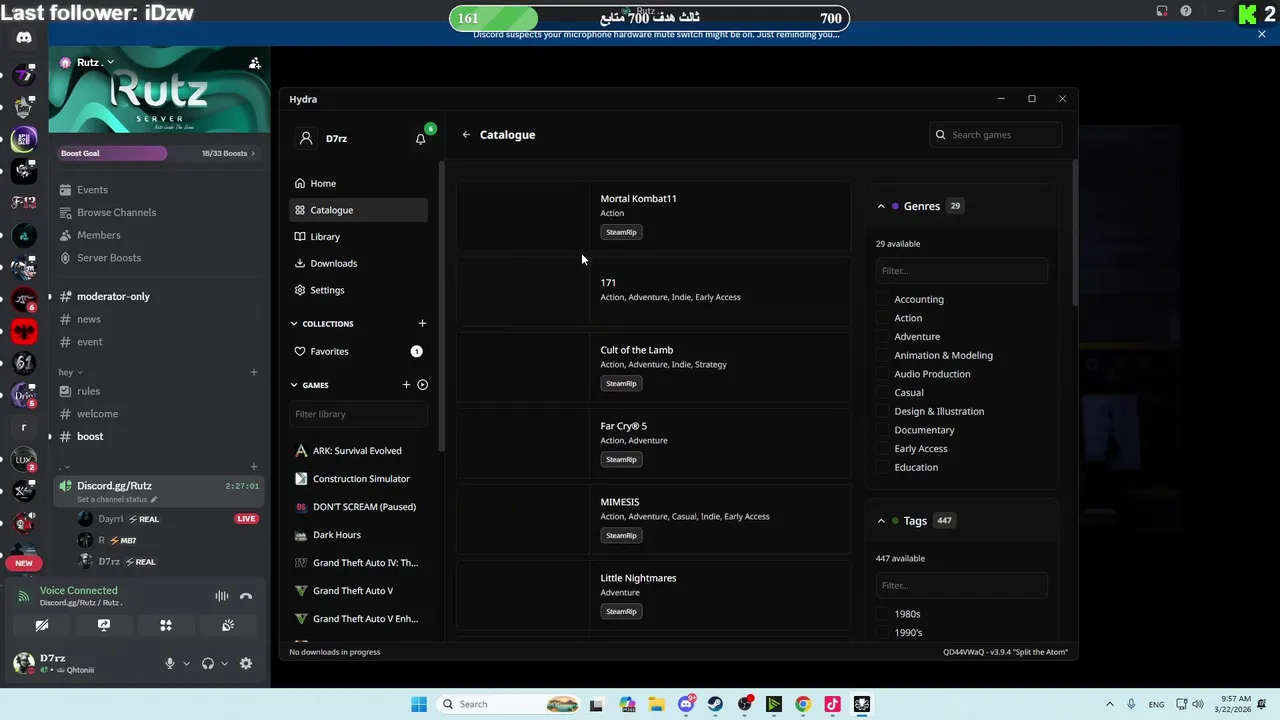Collapse the Genres filter section
The width and height of the screenshot is (1280, 720).
click(x=881, y=207)
